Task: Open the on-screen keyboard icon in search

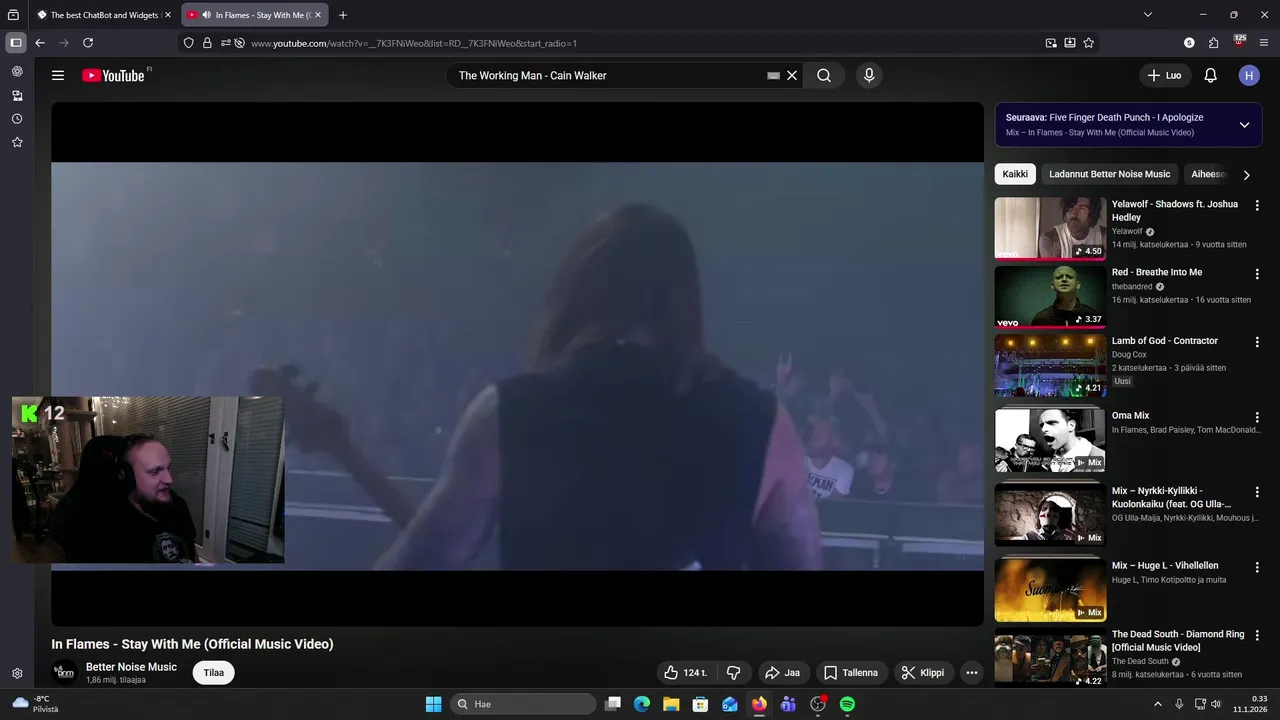Action: pyautogui.click(x=773, y=75)
